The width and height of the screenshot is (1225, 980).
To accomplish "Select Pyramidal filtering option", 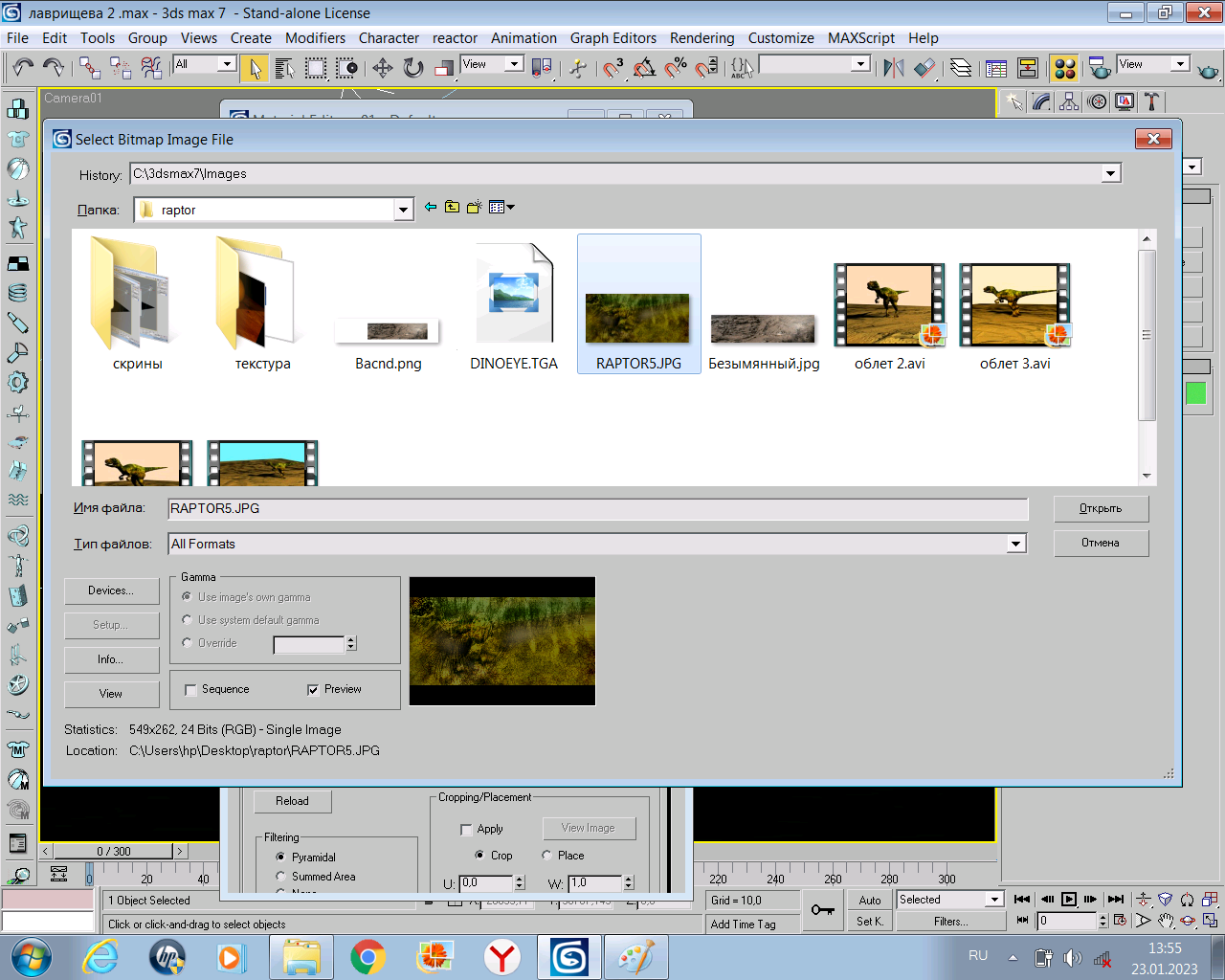I will [280, 857].
